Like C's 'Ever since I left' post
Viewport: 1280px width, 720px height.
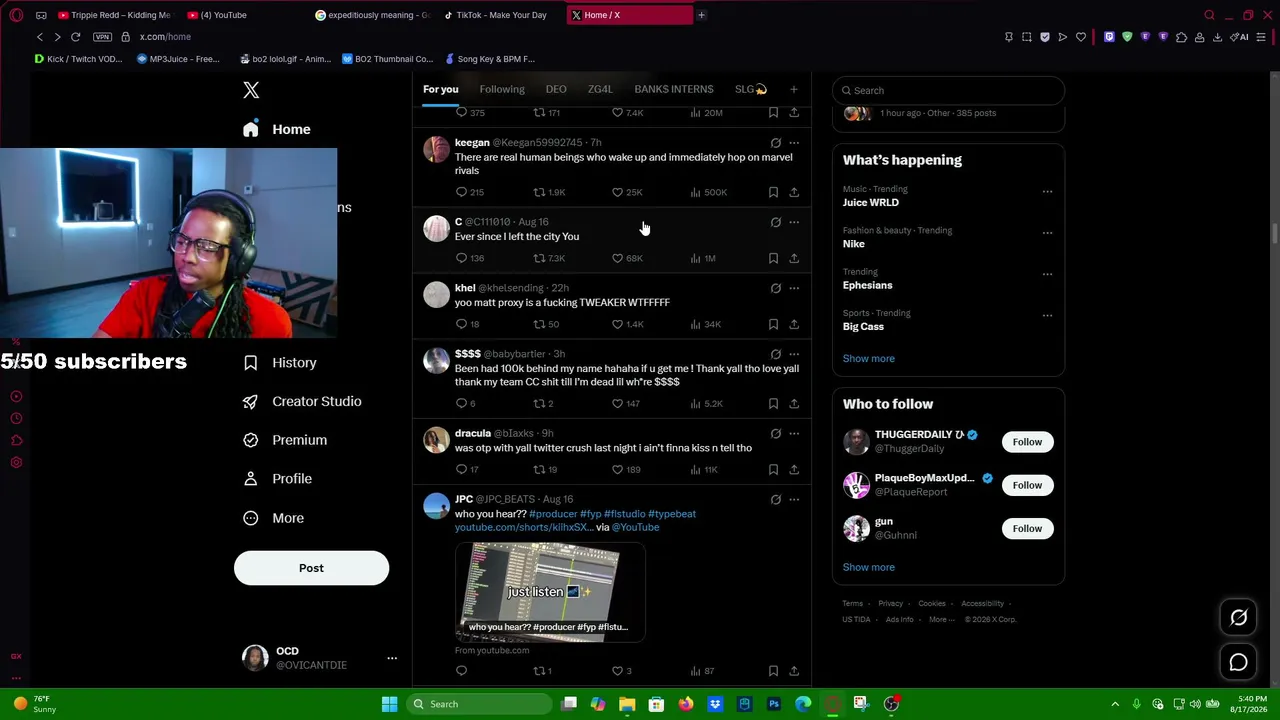point(617,258)
